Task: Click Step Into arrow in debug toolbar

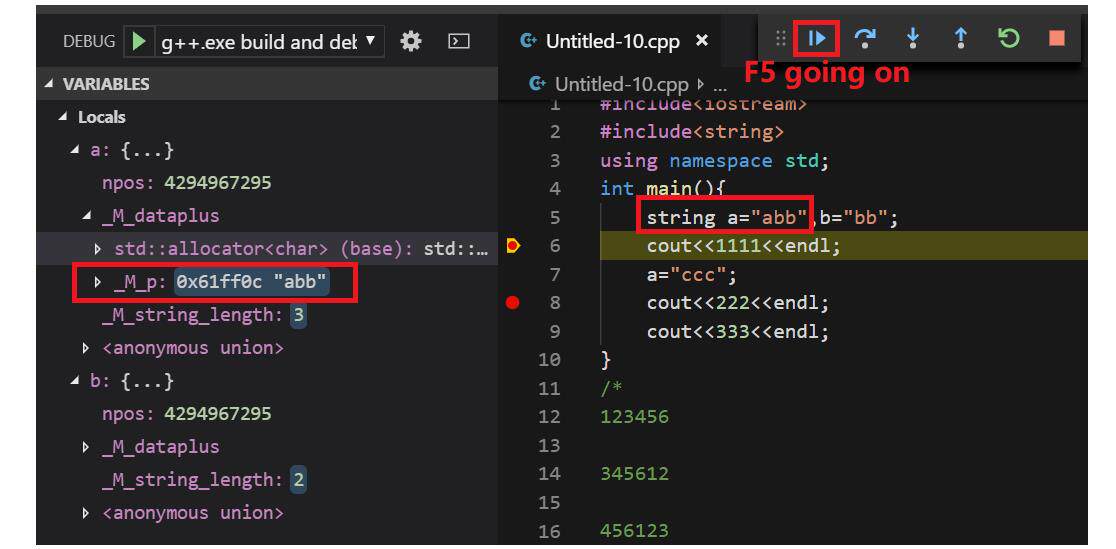Action: (x=912, y=38)
